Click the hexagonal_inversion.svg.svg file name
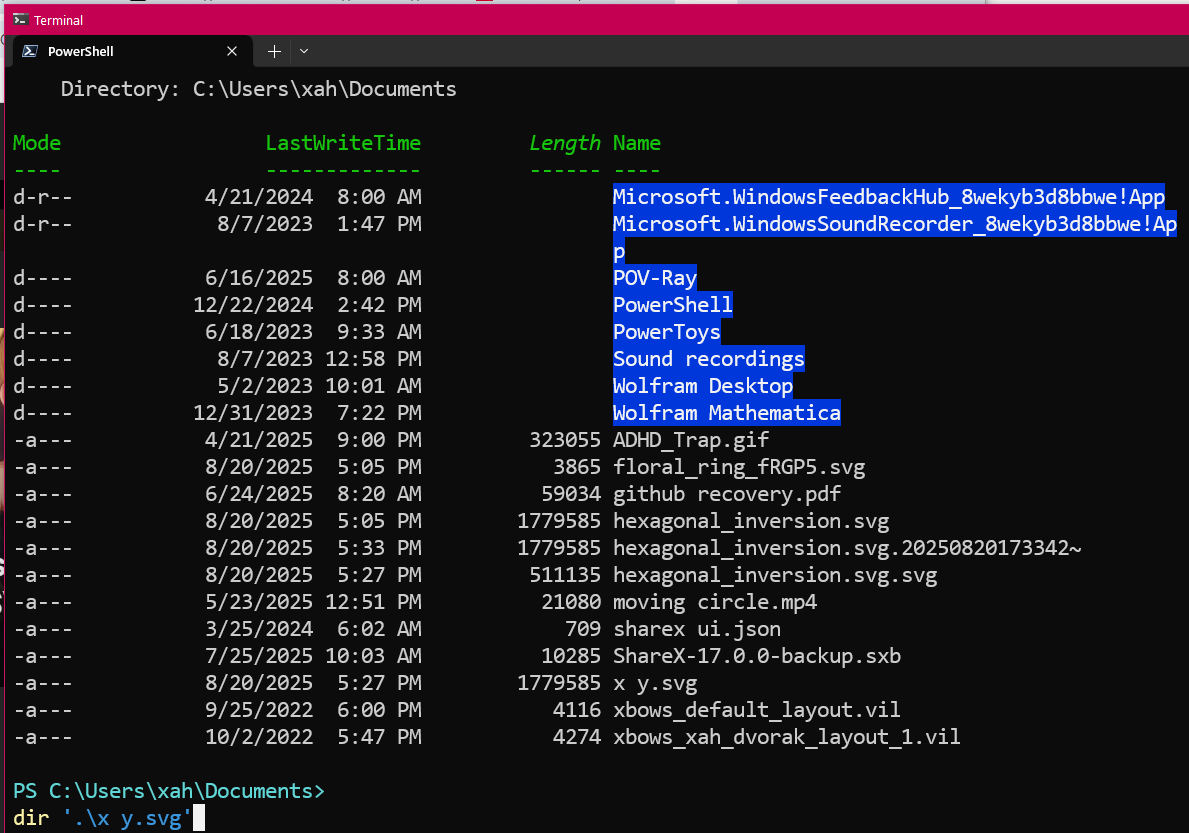The image size is (1189, 833). (x=775, y=575)
